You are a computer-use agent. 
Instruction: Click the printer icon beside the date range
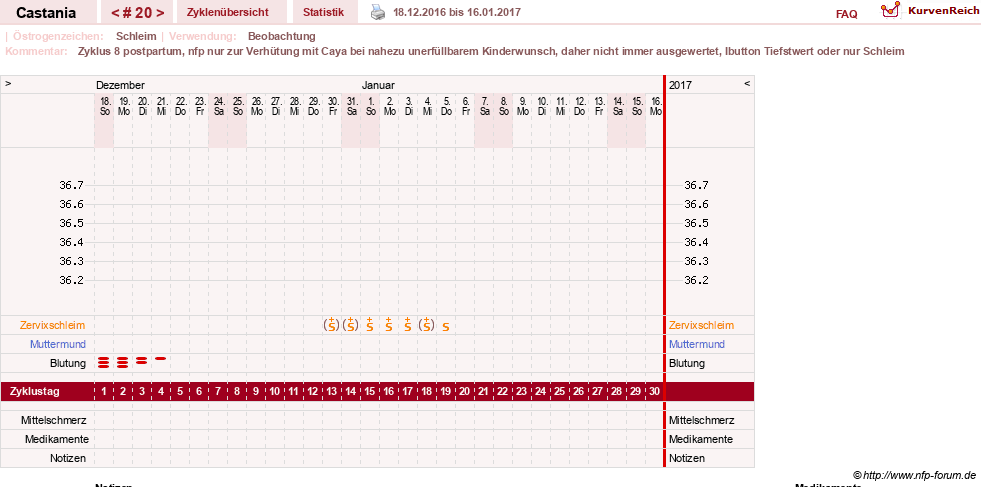coord(378,12)
